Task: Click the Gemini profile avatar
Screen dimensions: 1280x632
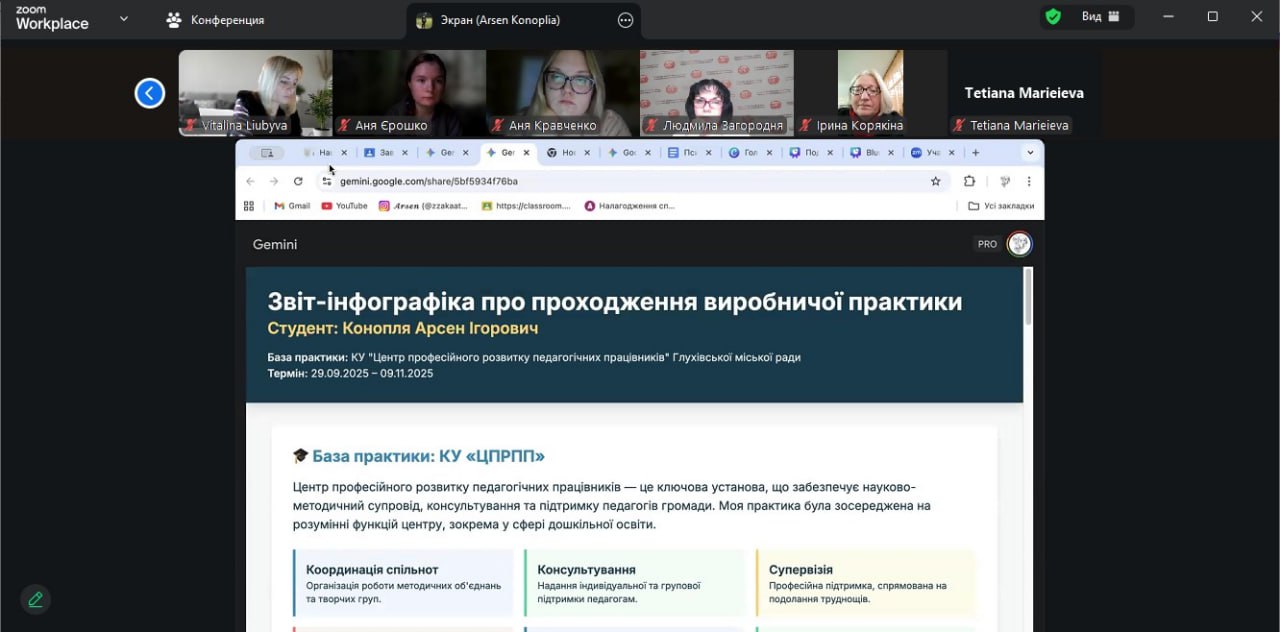Action: click(1019, 244)
